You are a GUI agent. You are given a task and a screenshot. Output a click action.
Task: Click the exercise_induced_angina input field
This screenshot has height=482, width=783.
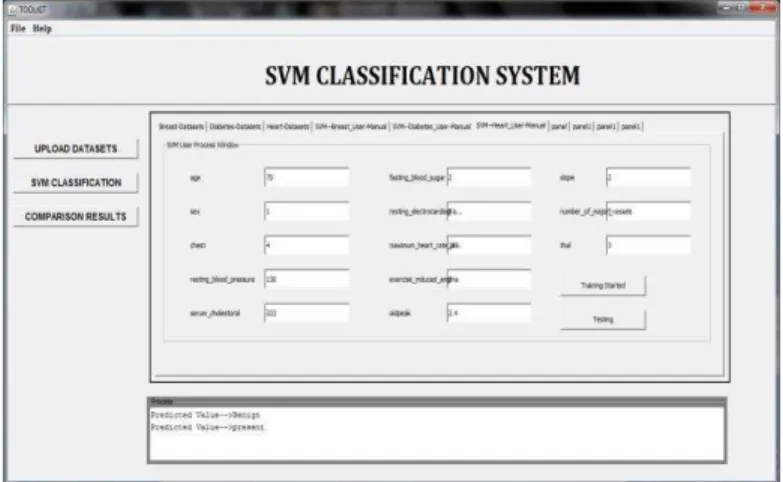tap(489, 279)
